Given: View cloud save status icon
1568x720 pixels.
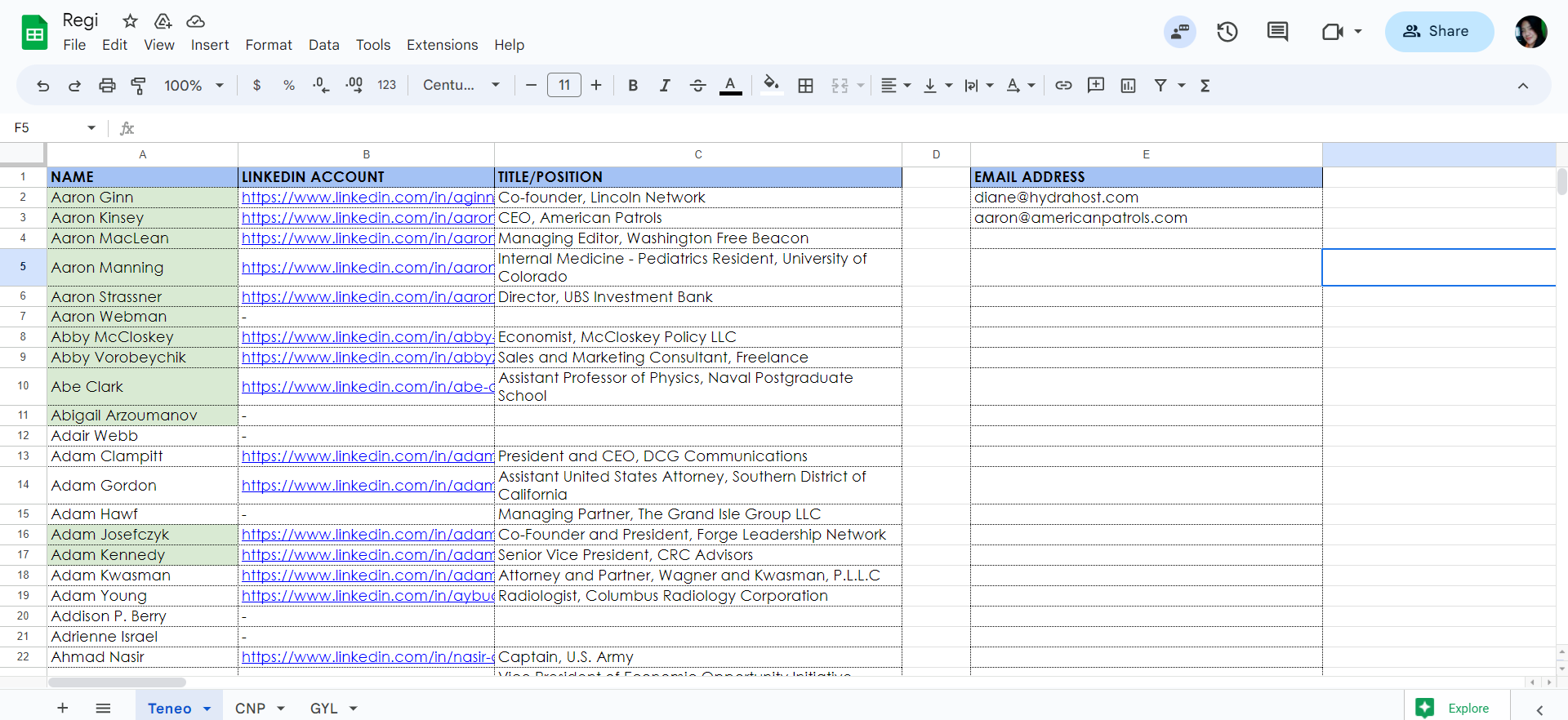Looking at the screenshot, I should pos(195,21).
